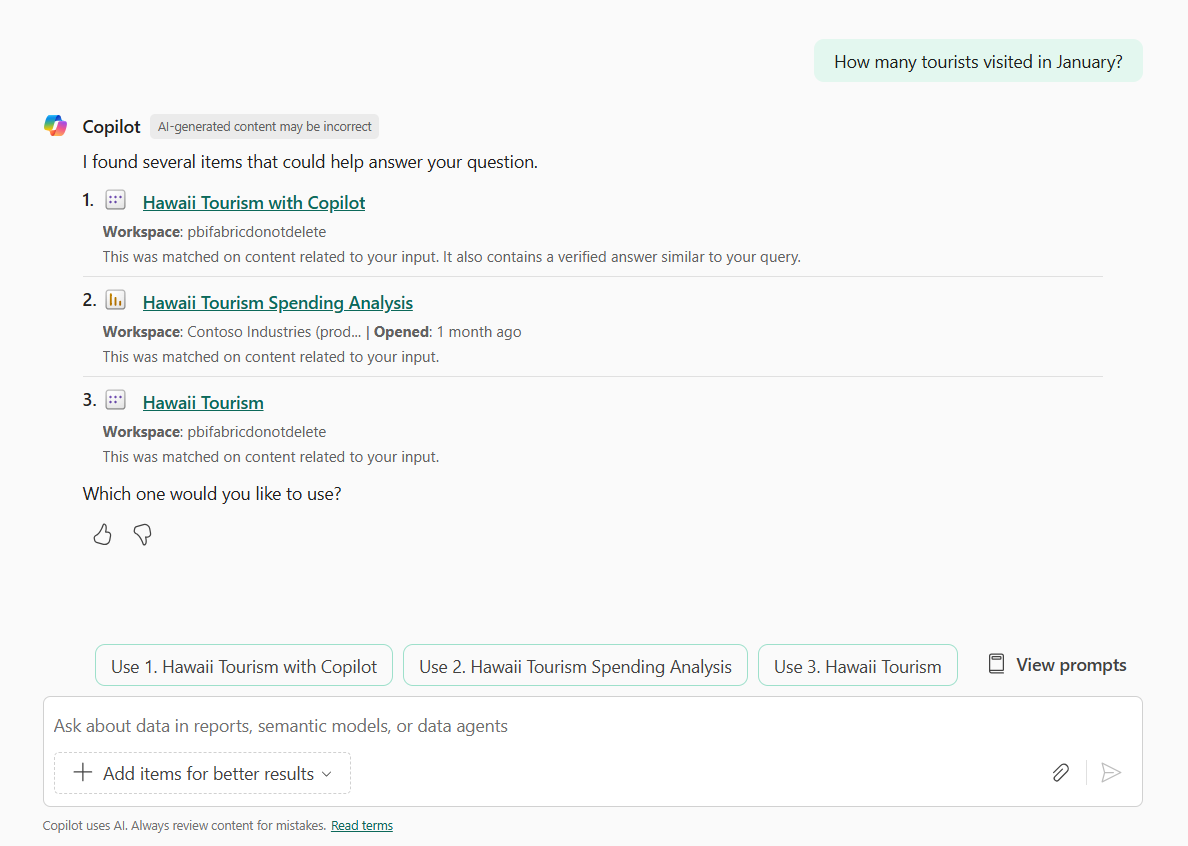Click the Copilot logo icon

pos(55,126)
